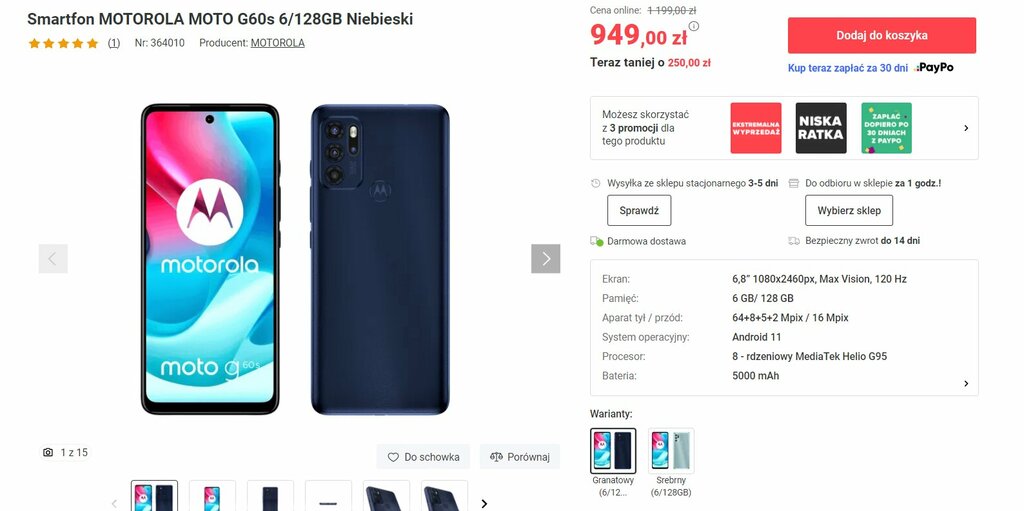Advance thumbnail strip with right chevron
This screenshot has height=511, width=1024.
[x=484, y=504]
